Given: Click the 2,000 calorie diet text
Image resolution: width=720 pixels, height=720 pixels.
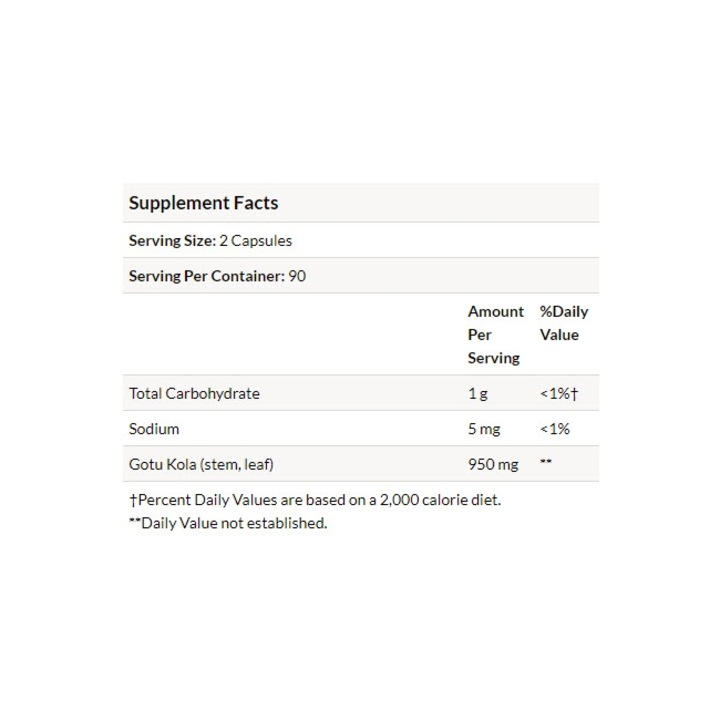Looking at the screenshot, I should (x=440, y=500).
